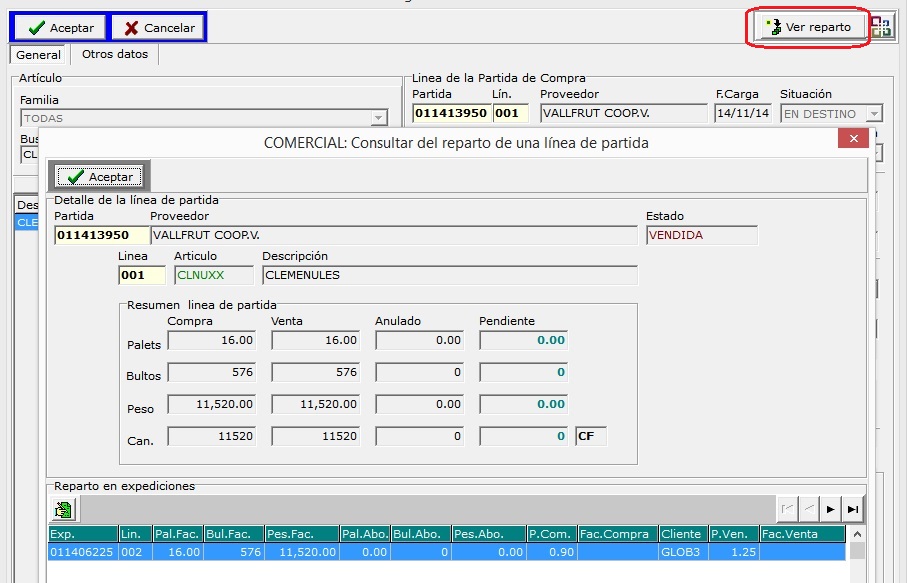Open the Situación EN DESTINO dropdown

pos(874,114)
